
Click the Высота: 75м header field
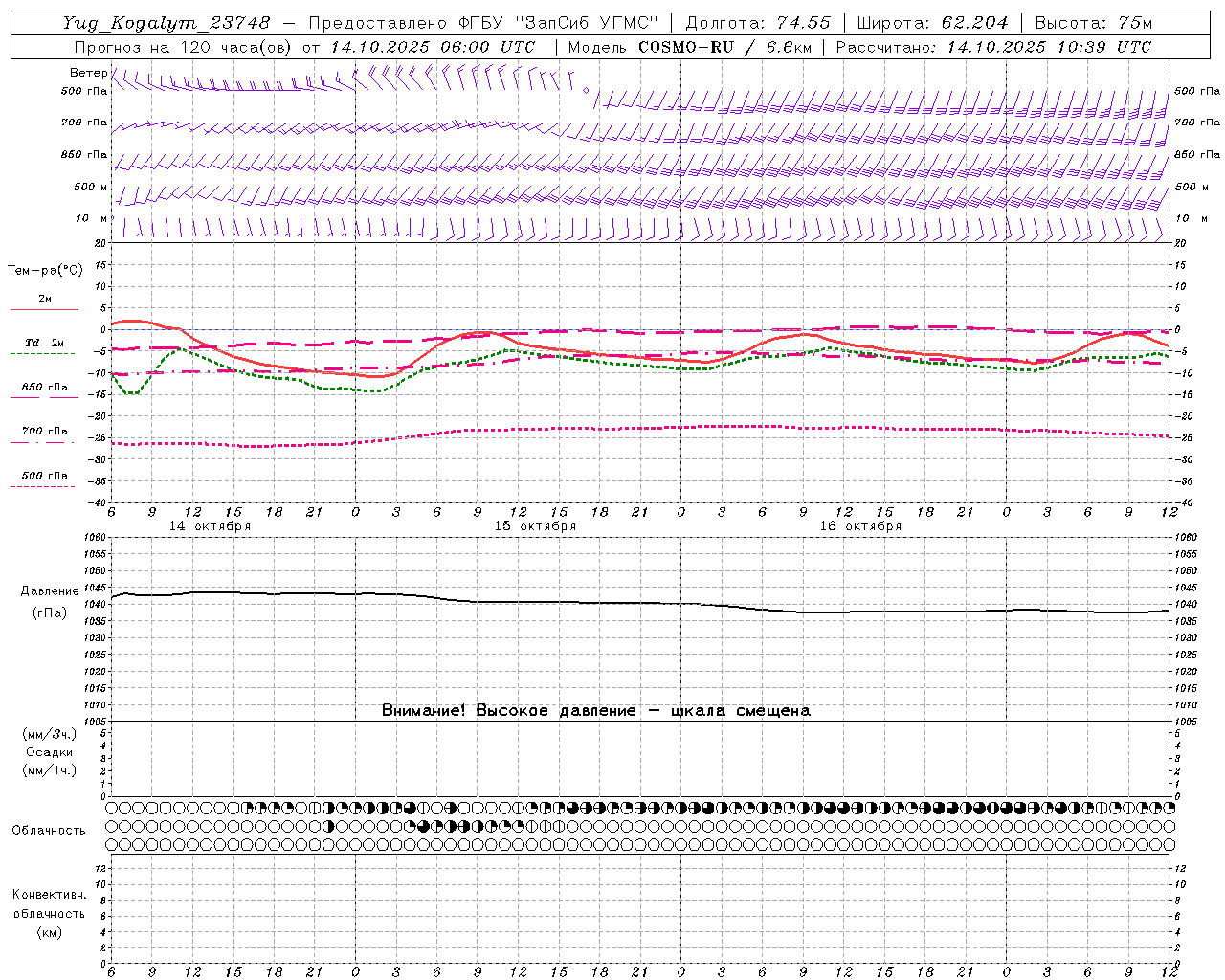[x=1093, y=23]
